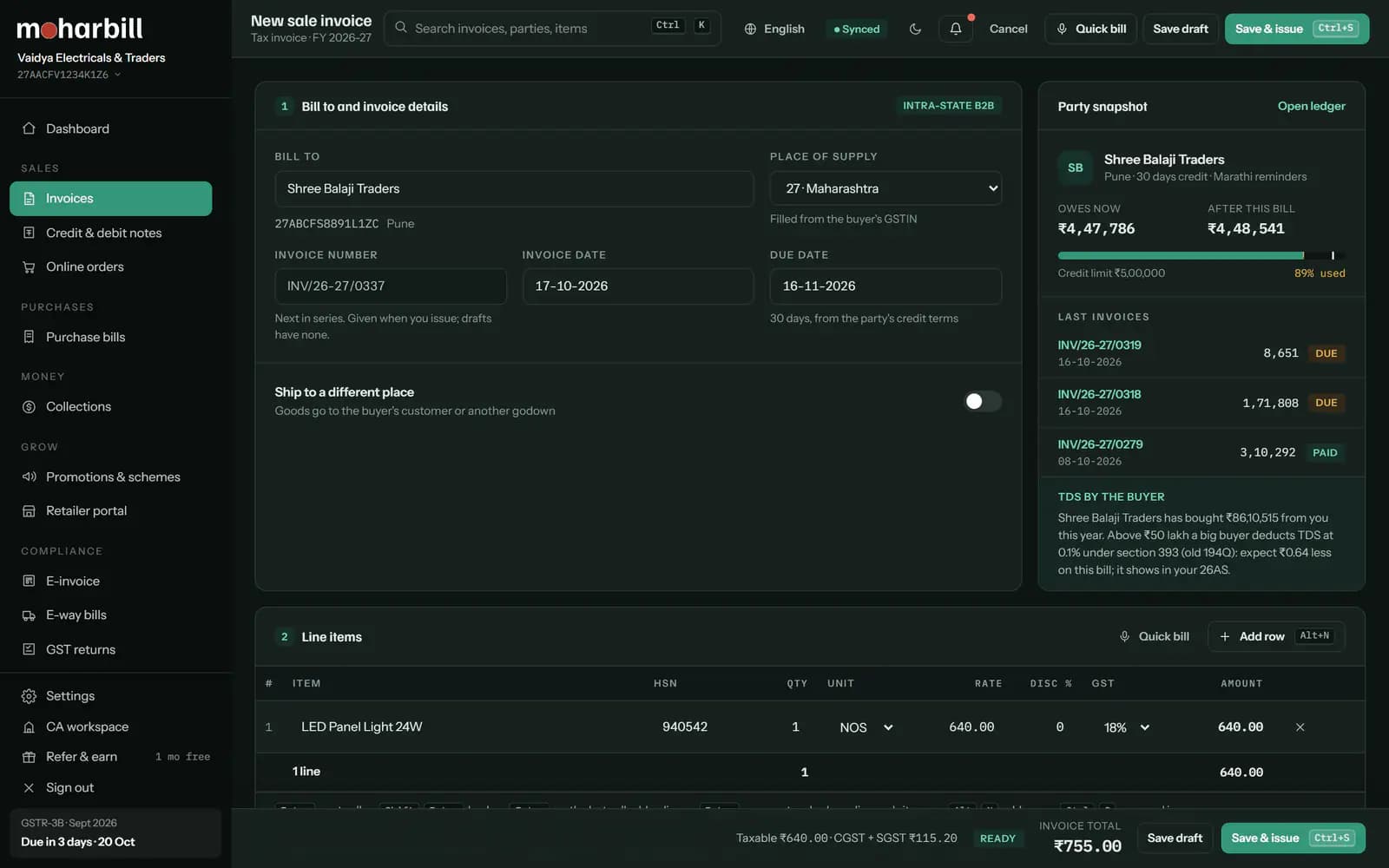Image resolution: width=1389 pixels, height=868 pixels.
Task: Click the credit limit usage bar
Action: (1201, 255)
